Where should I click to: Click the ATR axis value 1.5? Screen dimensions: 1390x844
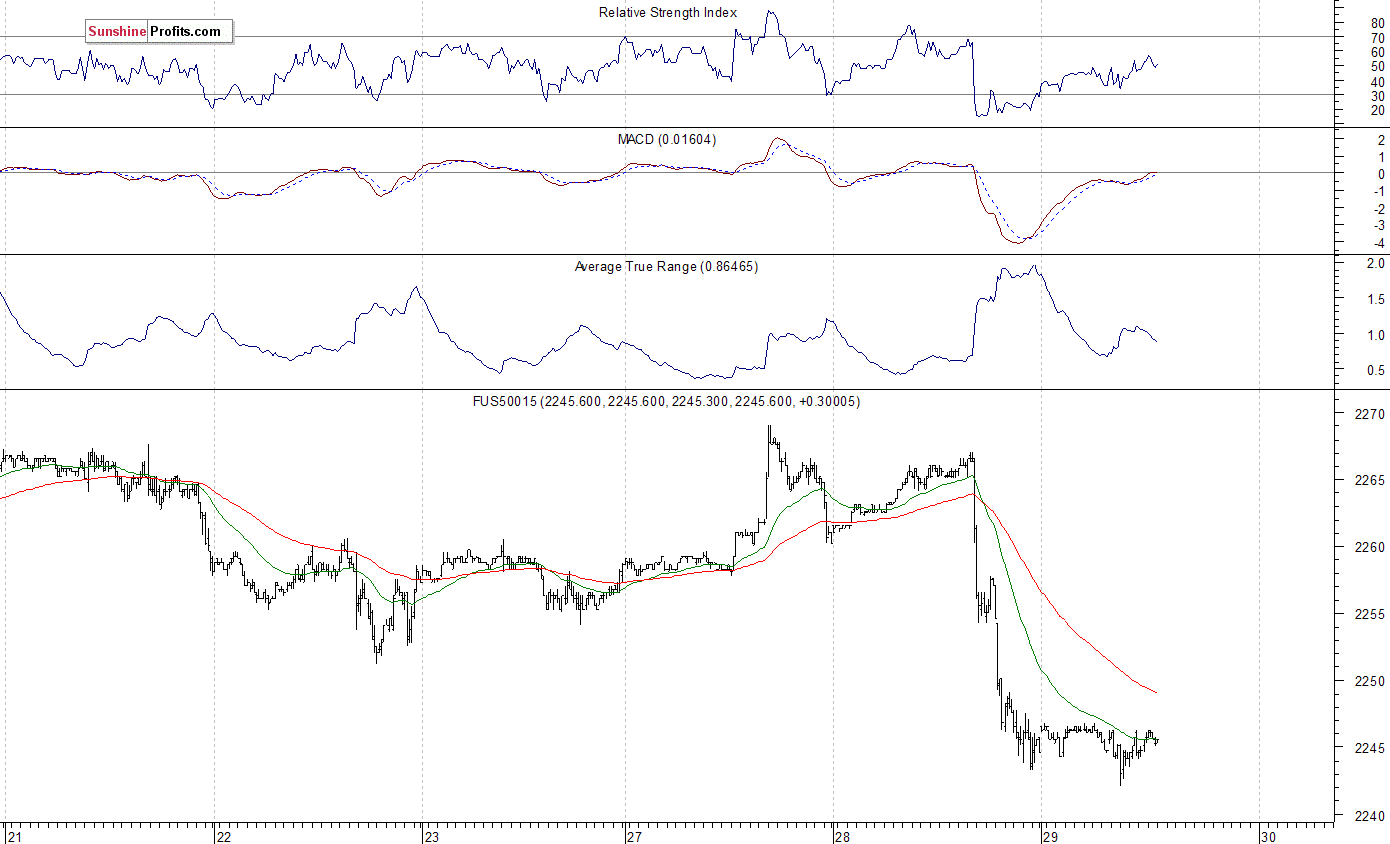click(x=1376, y=300)
